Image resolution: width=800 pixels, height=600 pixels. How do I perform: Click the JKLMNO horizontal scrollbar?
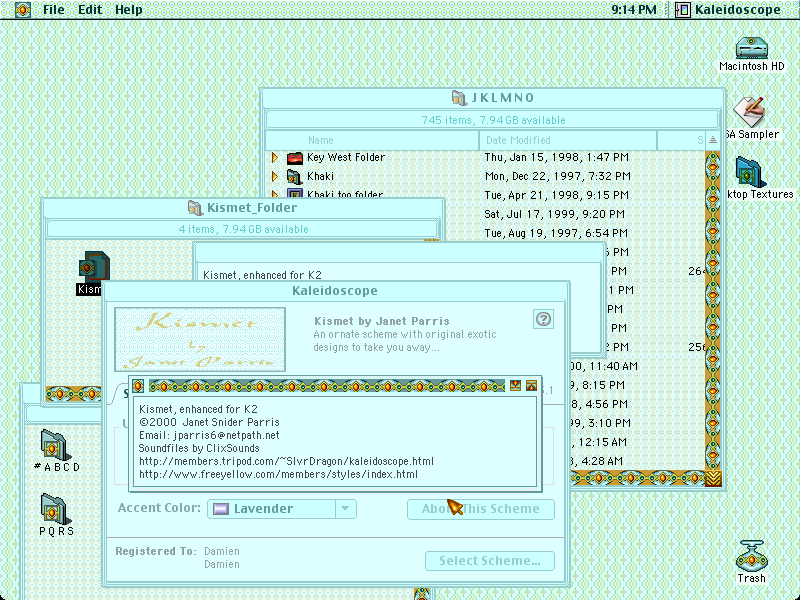(x=638, y=479)
